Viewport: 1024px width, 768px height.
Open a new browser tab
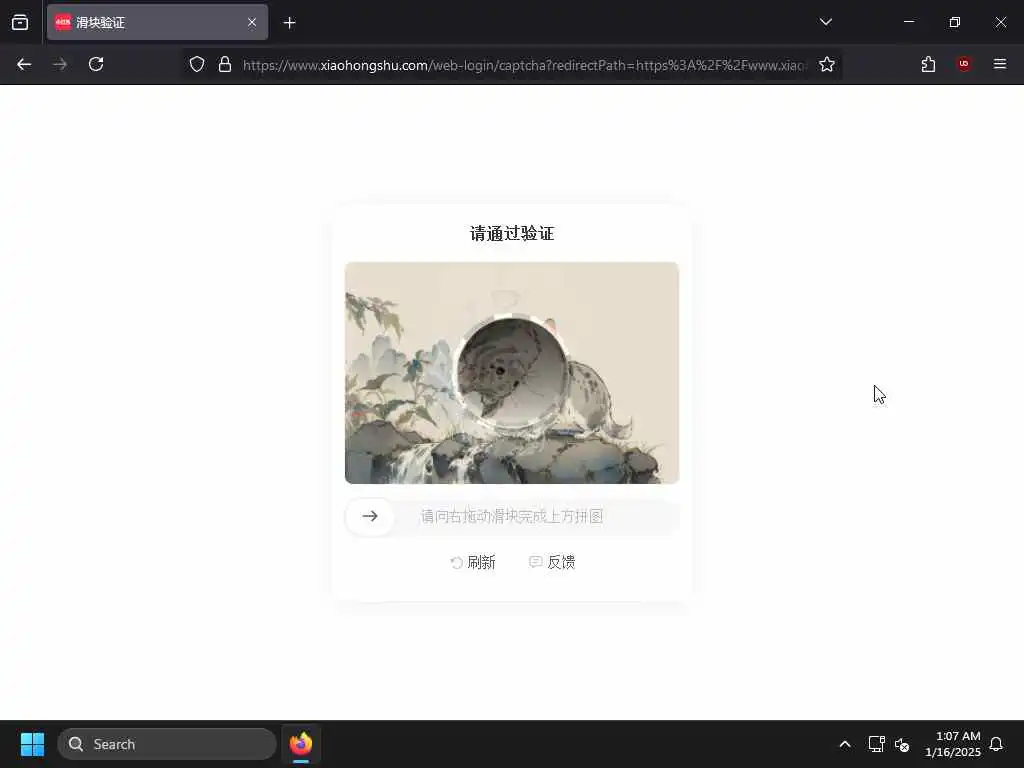tap(289, 23)
